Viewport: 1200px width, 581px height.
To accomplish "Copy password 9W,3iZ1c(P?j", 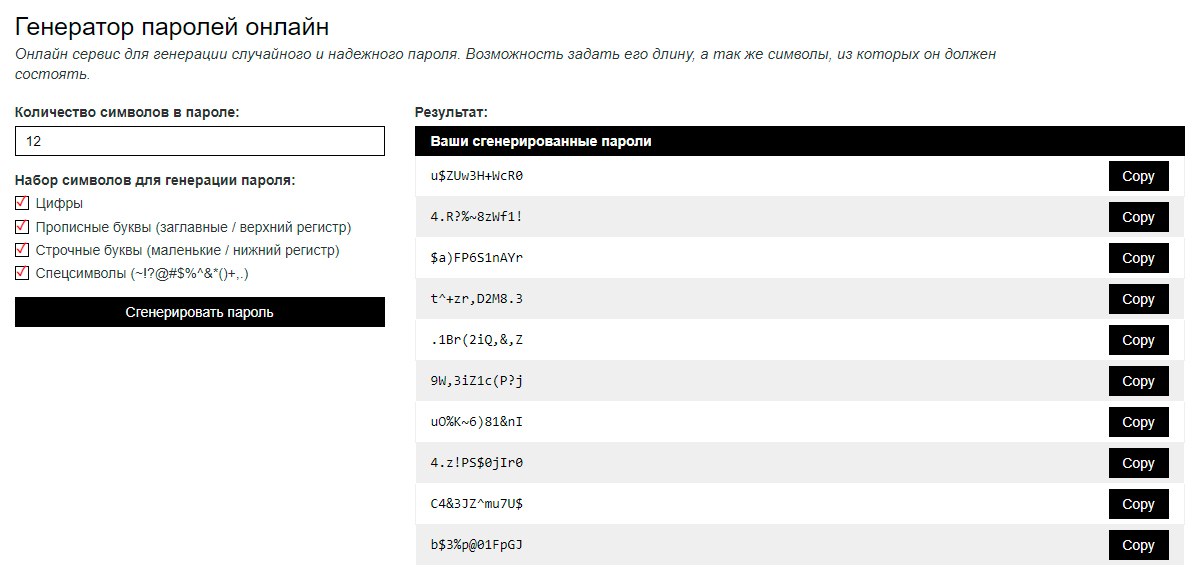I will (x=1138, y=381).
